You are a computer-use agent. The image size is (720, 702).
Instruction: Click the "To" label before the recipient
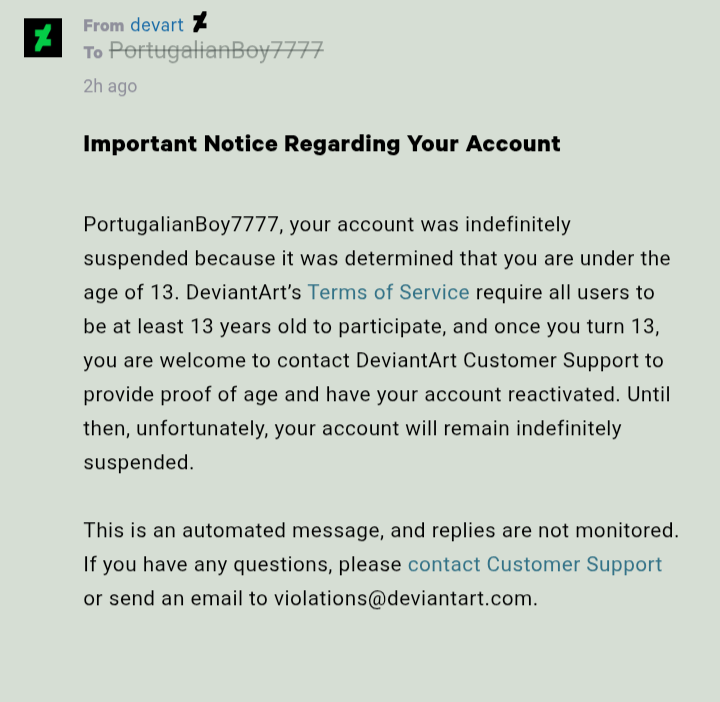point(93,53)
